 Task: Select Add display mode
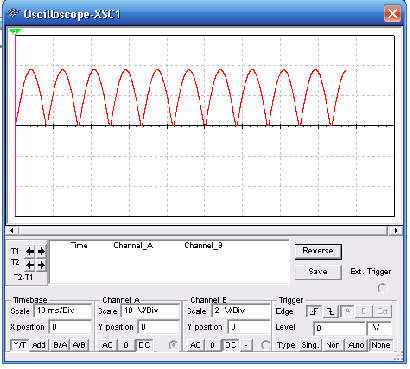pyautogui.click(x=39, y=345)
